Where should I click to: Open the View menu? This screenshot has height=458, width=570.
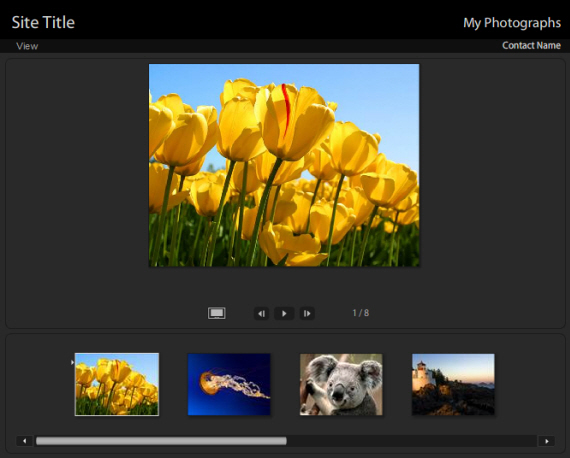(x=27, y=46)
